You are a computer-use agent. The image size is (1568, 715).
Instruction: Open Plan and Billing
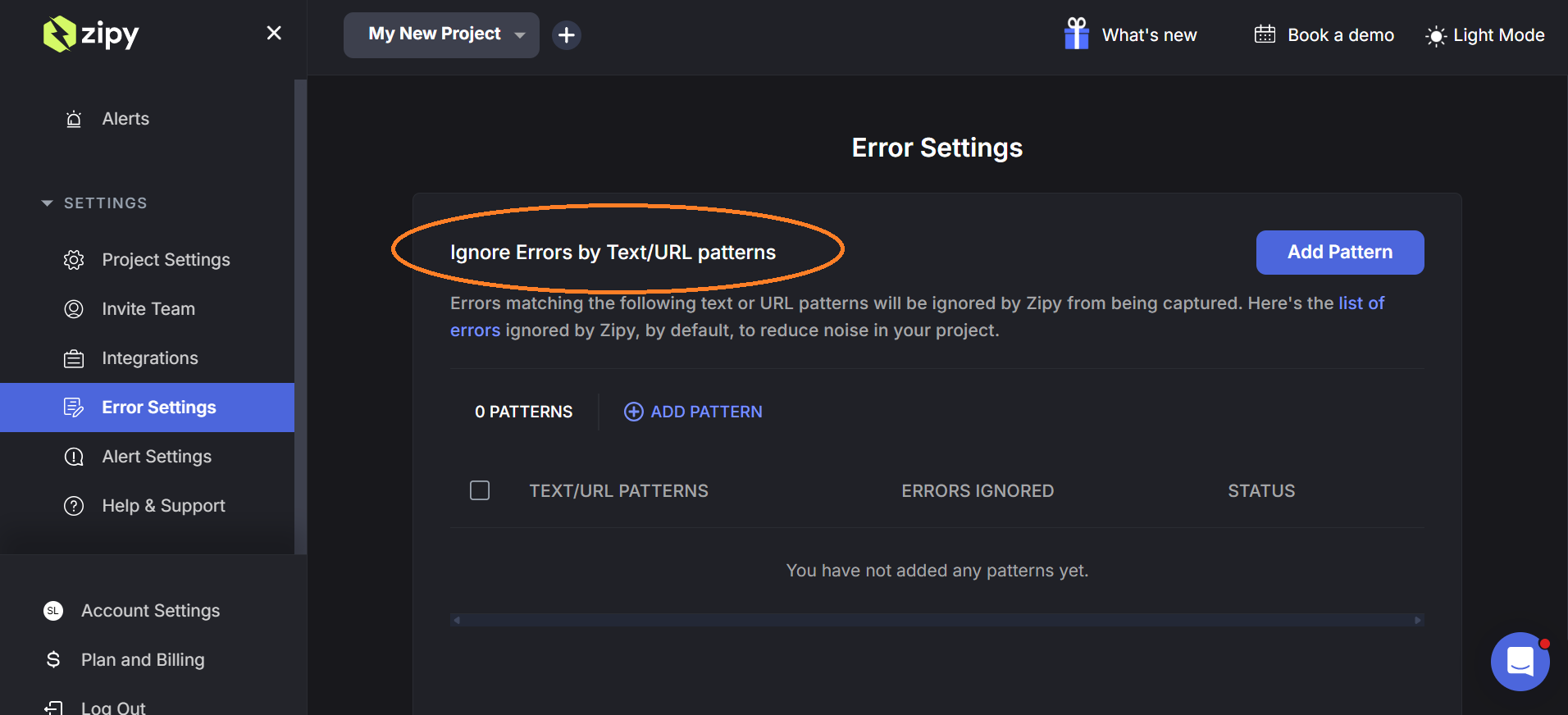point(142,660)
